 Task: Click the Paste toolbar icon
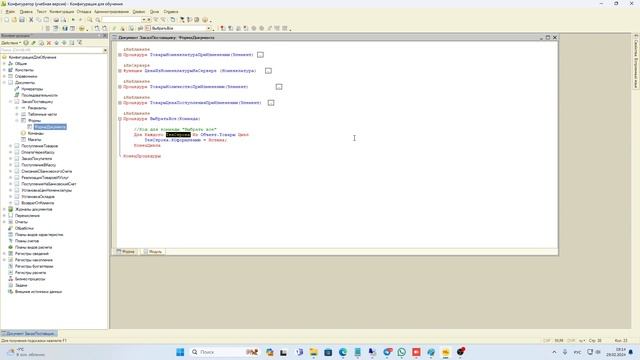(46, 20)
